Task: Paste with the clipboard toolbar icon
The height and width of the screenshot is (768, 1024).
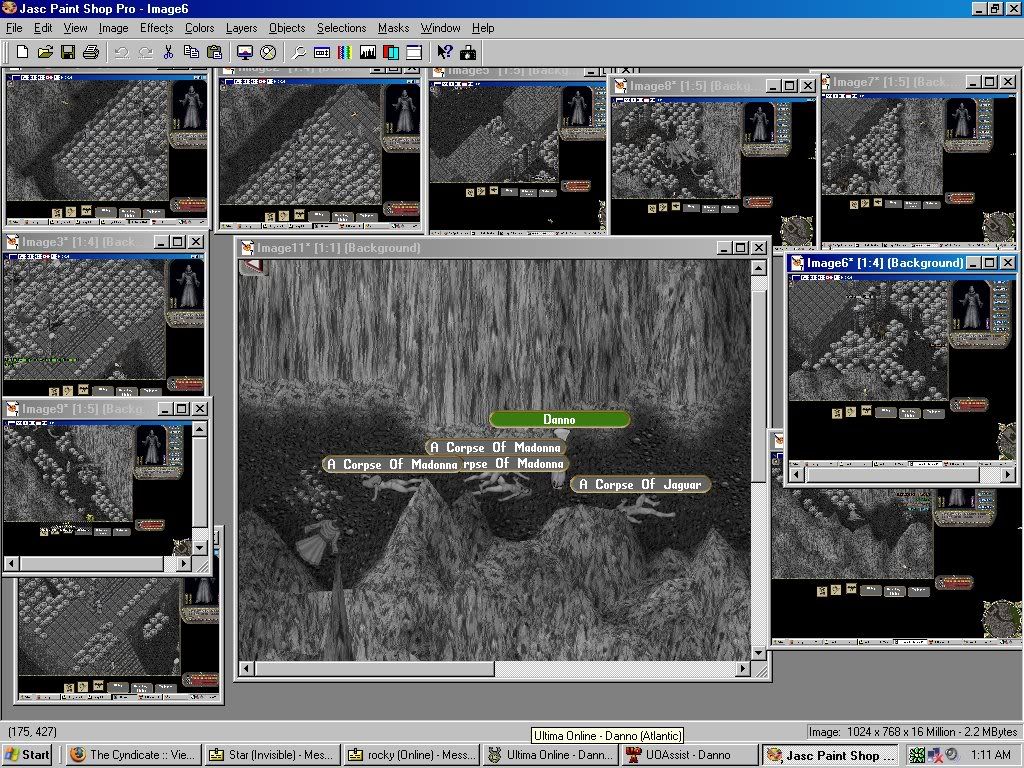Action: click(x=214, y=52)
